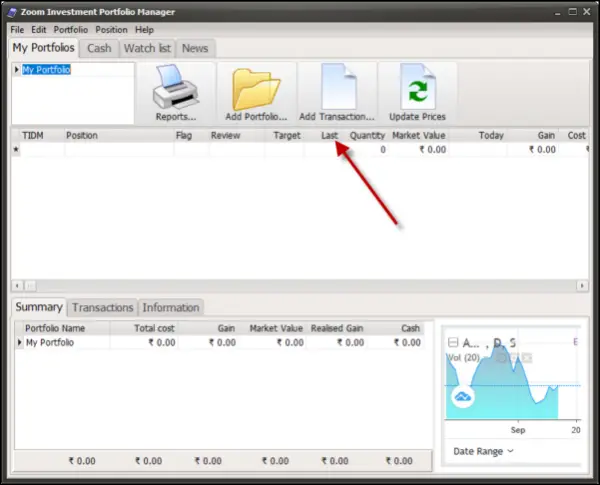Screen dimensions: 600x485
Task: Switch to the News tab
Action: click(195, 48)
